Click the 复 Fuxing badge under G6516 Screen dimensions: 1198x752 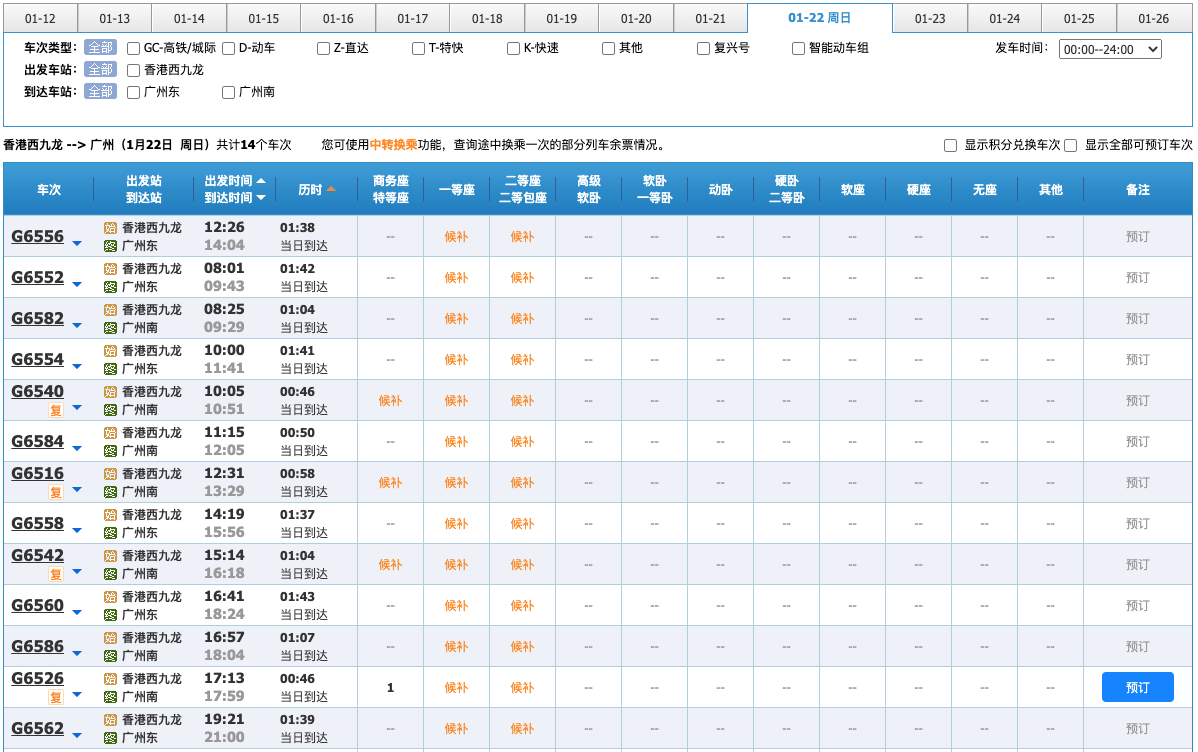[x=56, y=492]
